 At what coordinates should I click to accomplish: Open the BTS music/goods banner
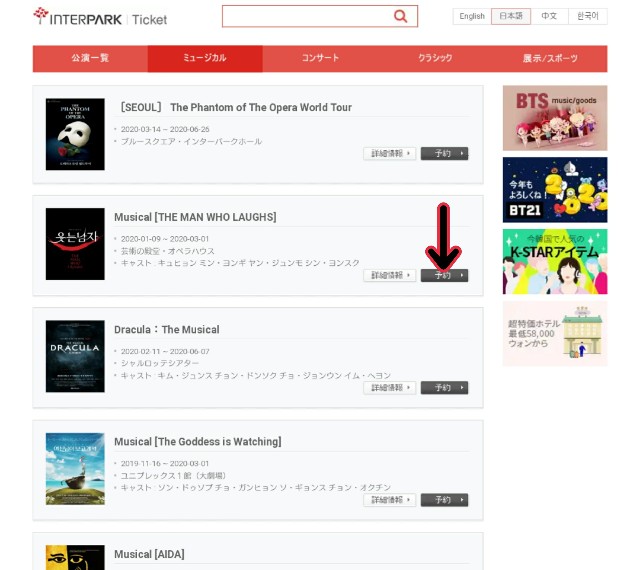pos(555,118)
